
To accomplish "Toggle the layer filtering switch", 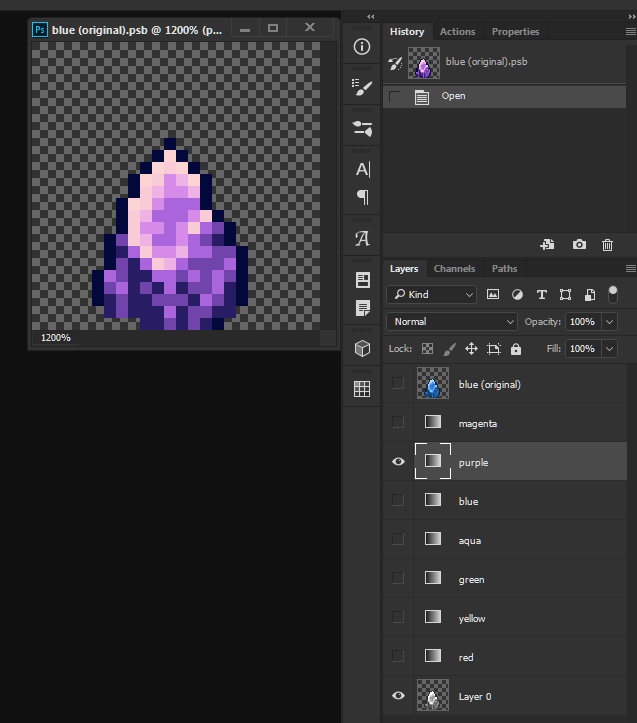I will tap(613, 294).
